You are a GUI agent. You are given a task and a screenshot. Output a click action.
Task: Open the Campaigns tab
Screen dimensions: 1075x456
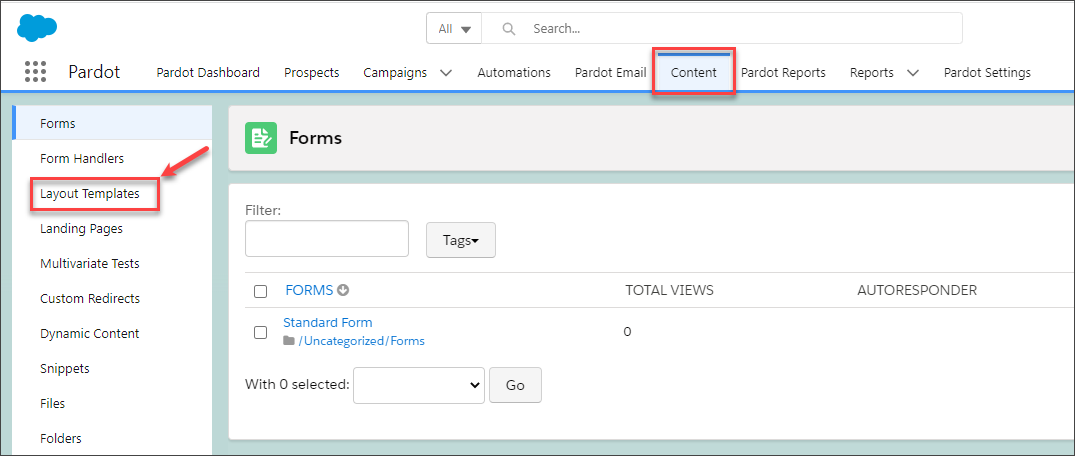[x=395, y=72]
